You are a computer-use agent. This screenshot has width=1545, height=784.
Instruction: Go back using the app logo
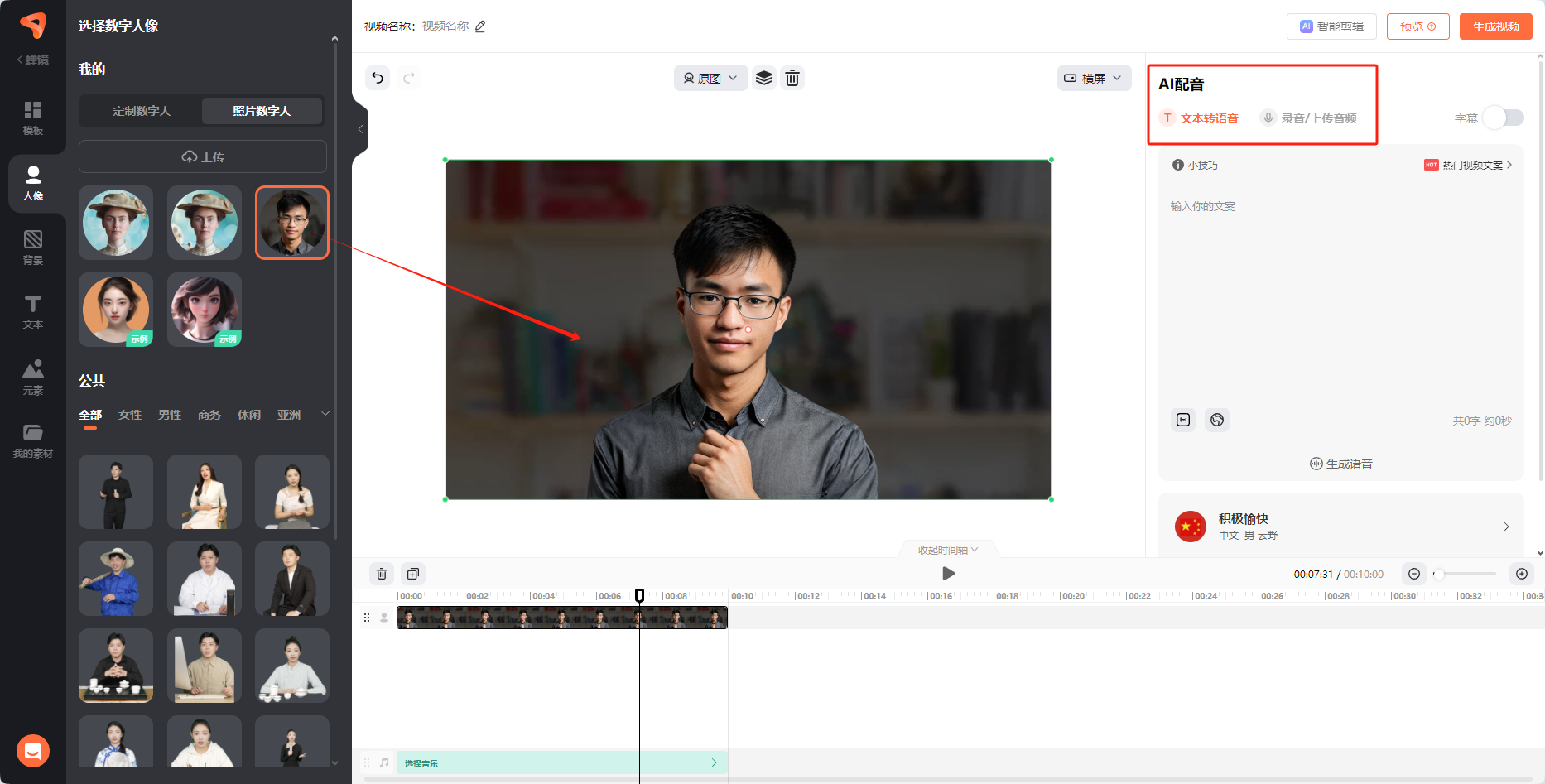click(x=33, y=26)
